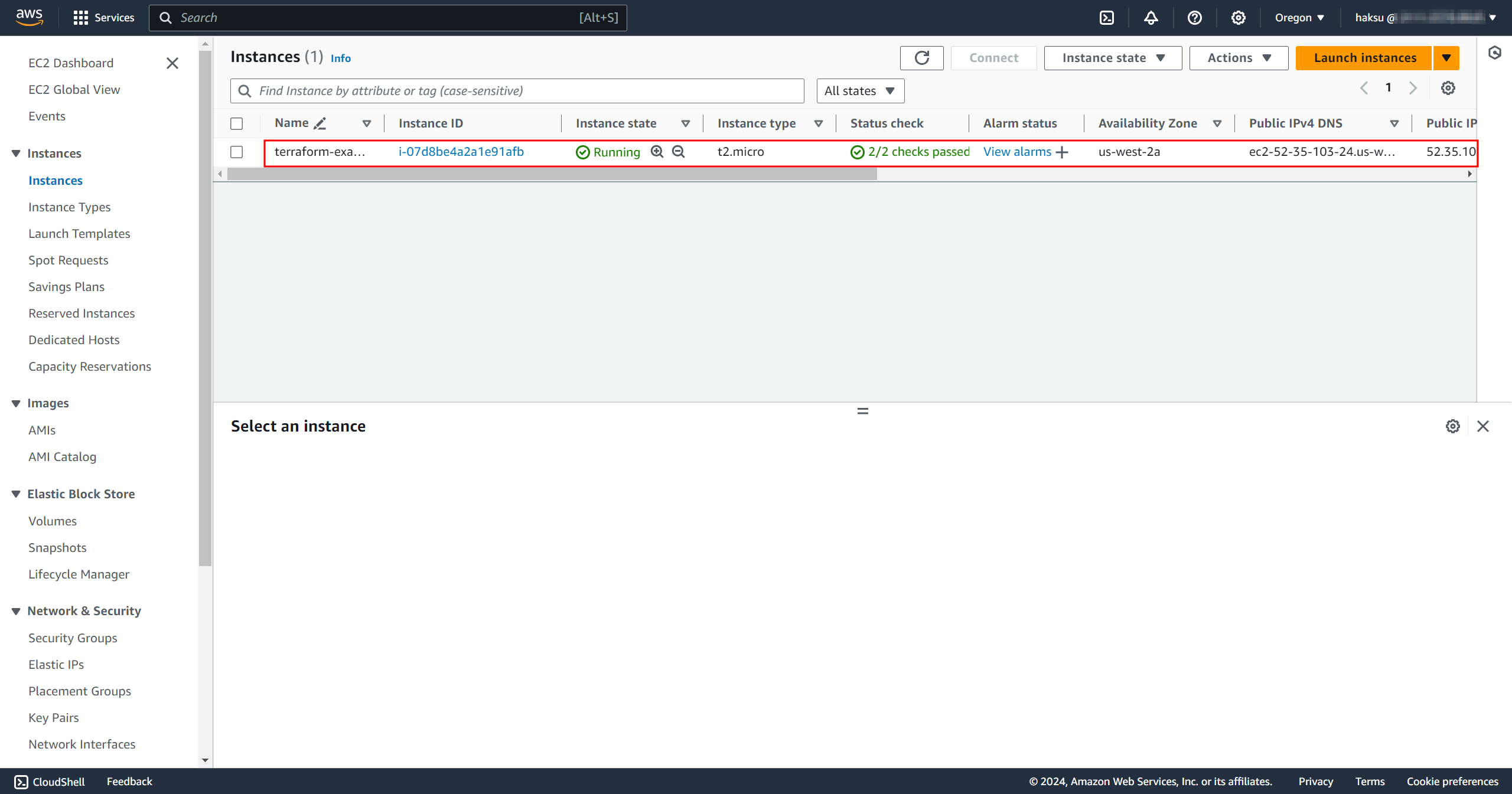This screenshot has width=1512, height=794.
Task: Click the refresh instances button
Action: pos(921,58)
